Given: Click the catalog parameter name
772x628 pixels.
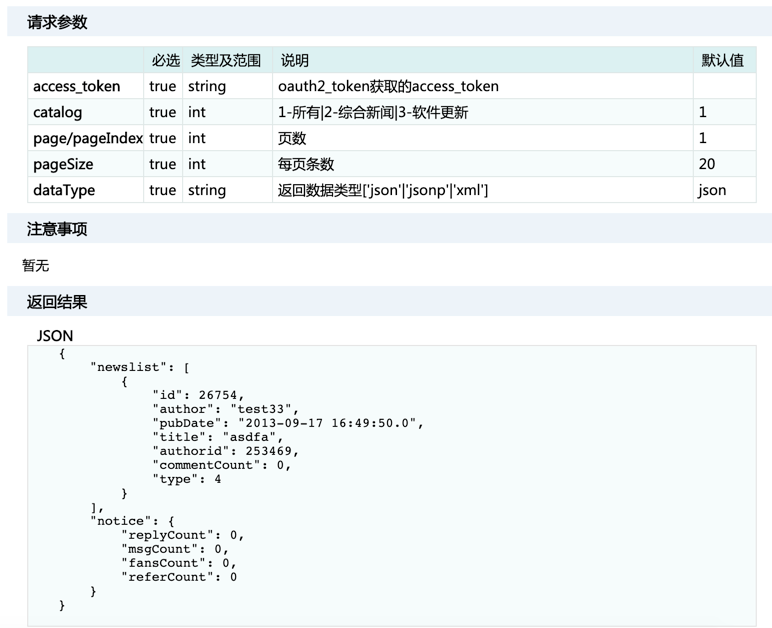Looking at the screenshot, I should [58, 113].
